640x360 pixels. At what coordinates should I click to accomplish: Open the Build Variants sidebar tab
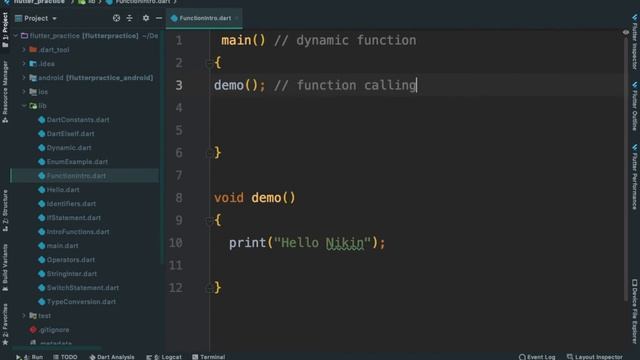click(5, 267)
